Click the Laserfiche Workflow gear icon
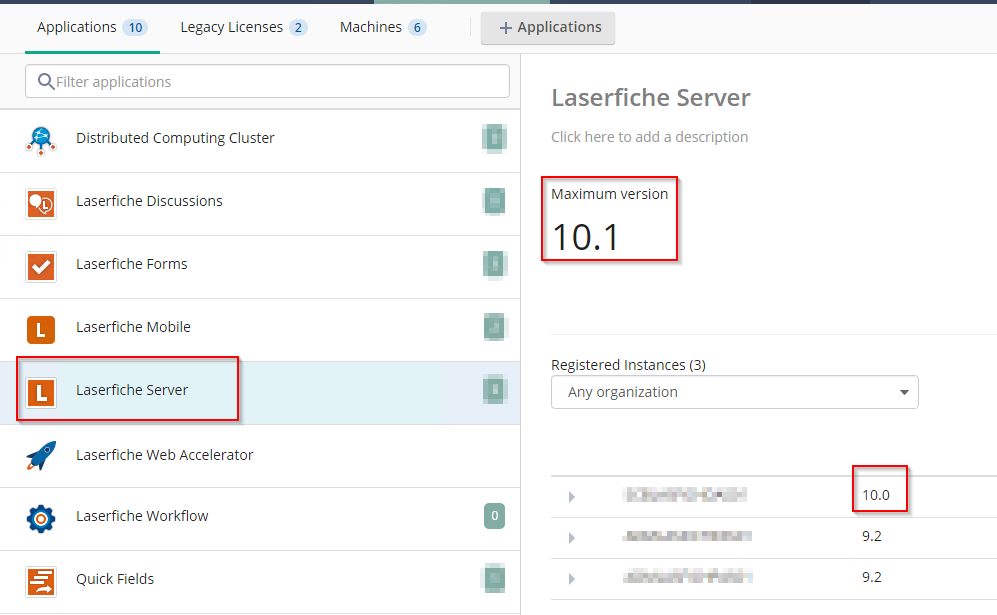 (41, 518)
